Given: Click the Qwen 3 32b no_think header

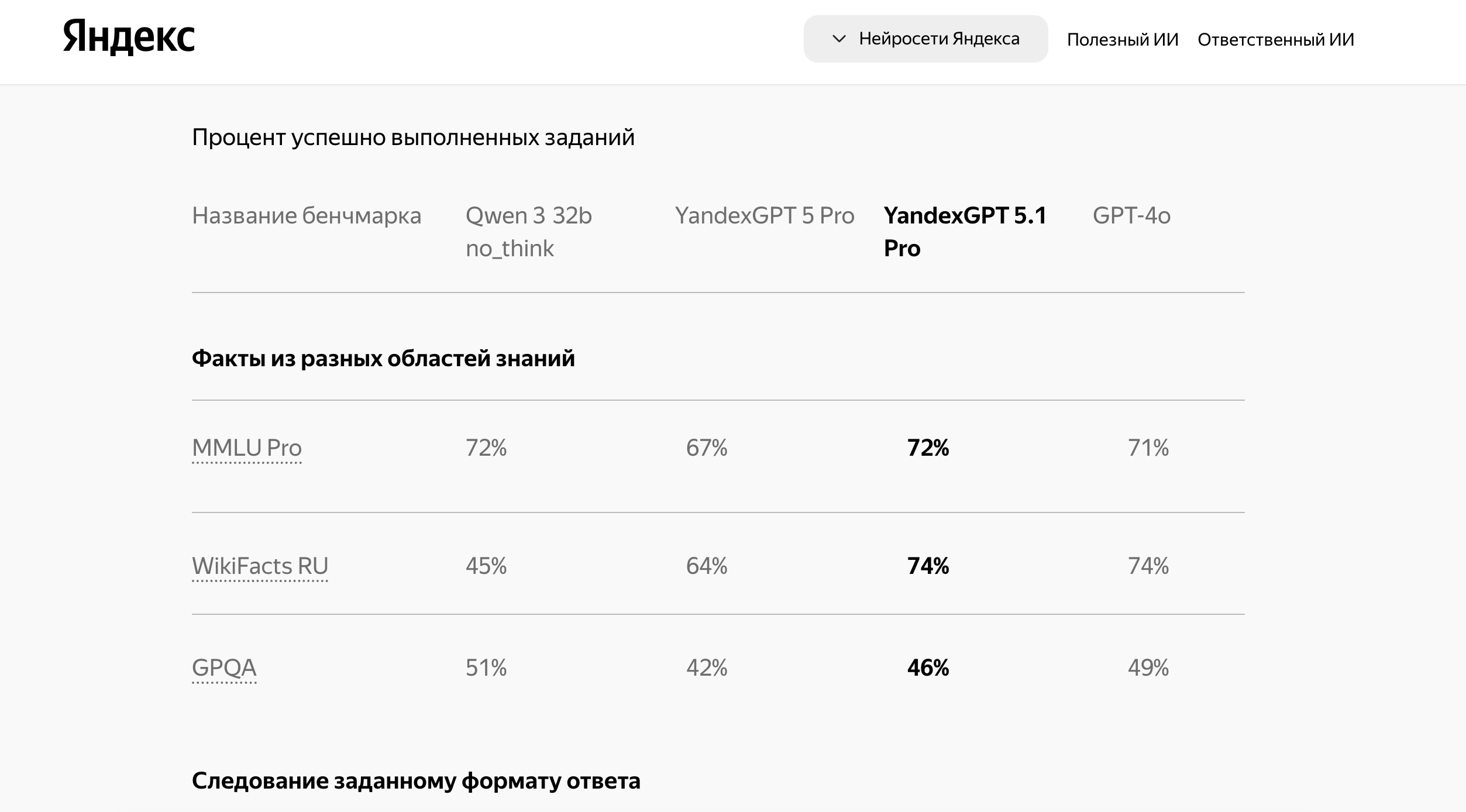Looking at the screenshot, I should 529,232.
